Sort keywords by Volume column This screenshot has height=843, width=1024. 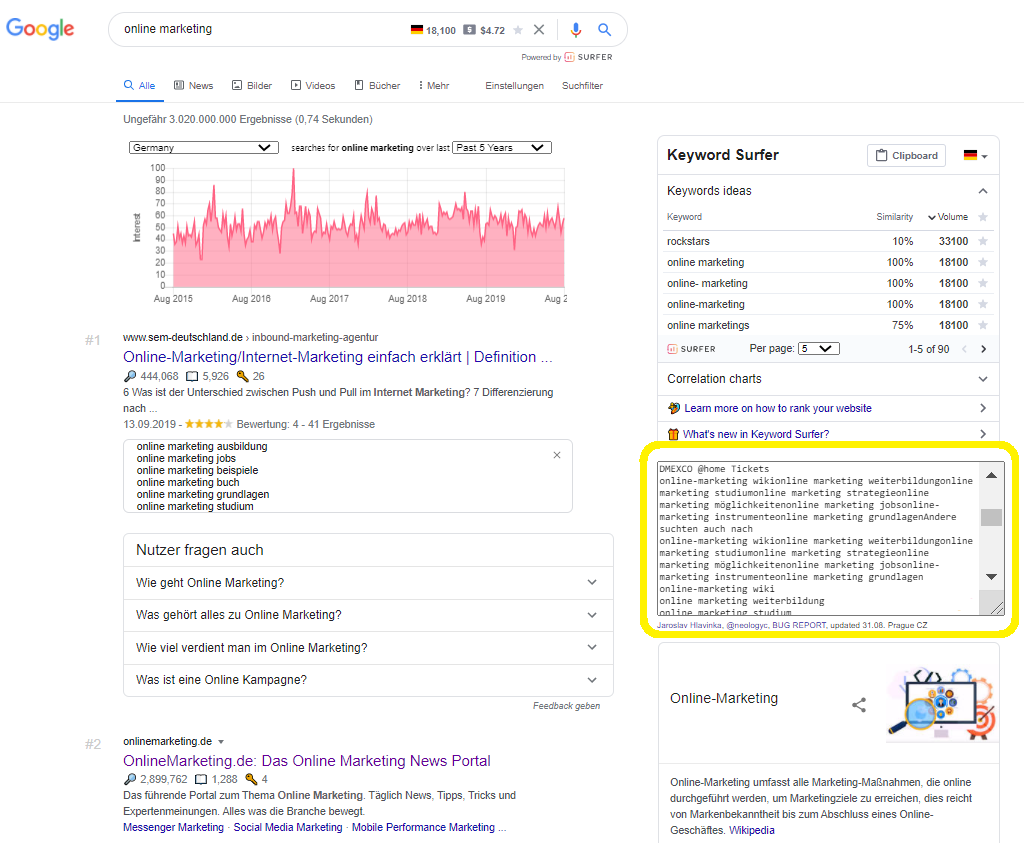click(948, 217)
